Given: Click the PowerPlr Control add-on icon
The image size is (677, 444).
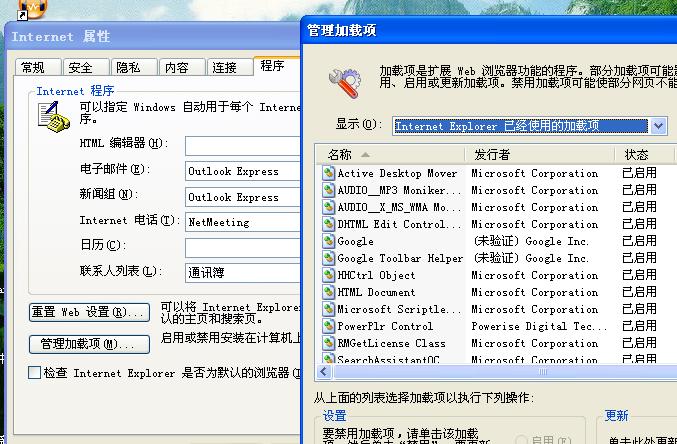Looking at the screenshot, I should coord(328,326).
